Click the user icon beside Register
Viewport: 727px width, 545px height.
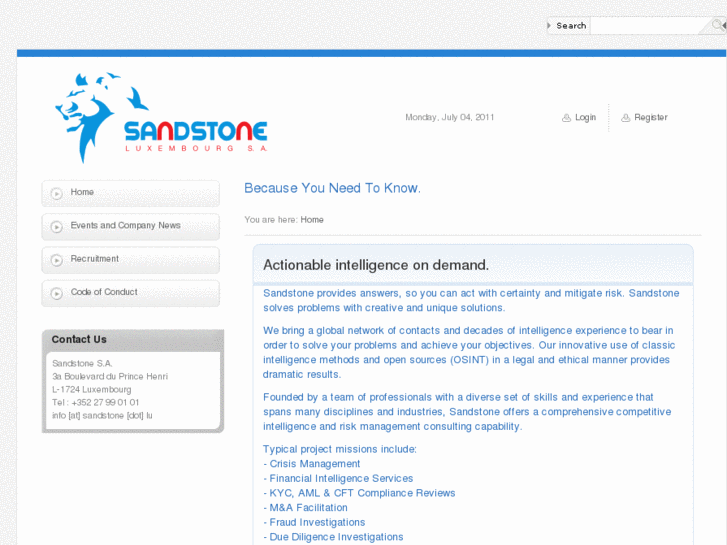click(x=625, y=118)
